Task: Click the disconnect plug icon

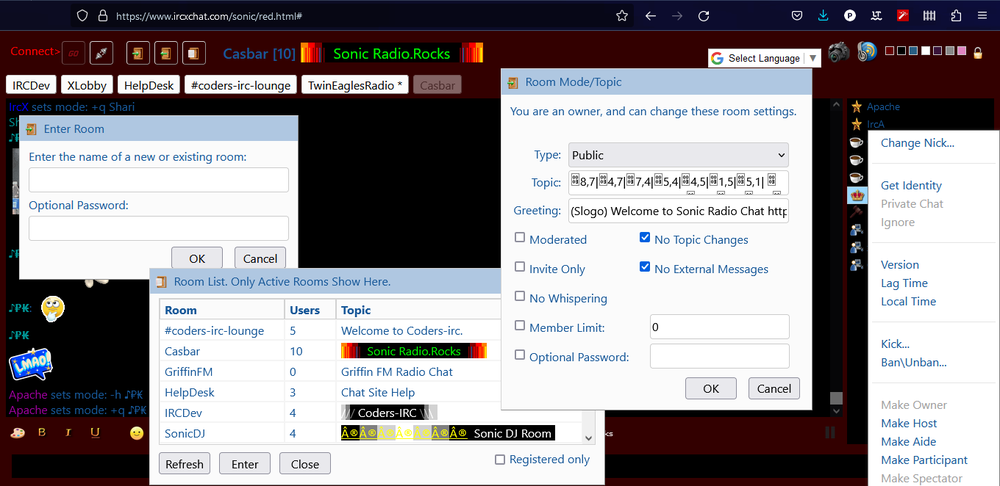Action: click(x=101, y=54)
